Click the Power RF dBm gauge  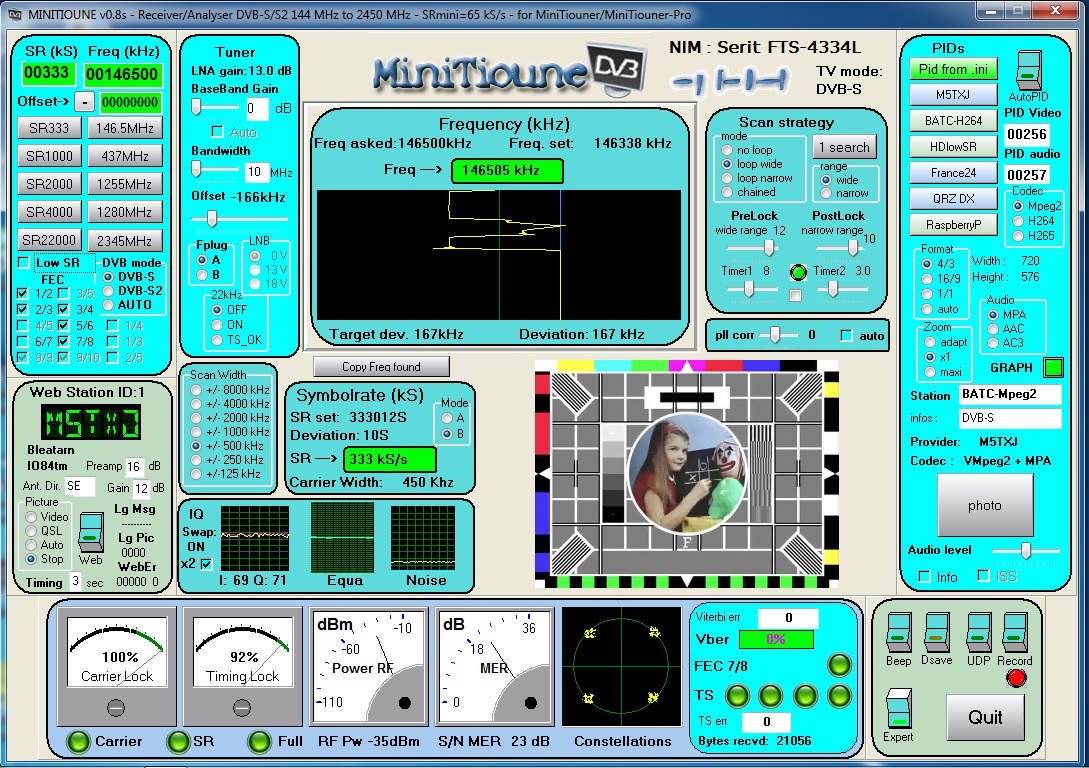click(369, 665)
